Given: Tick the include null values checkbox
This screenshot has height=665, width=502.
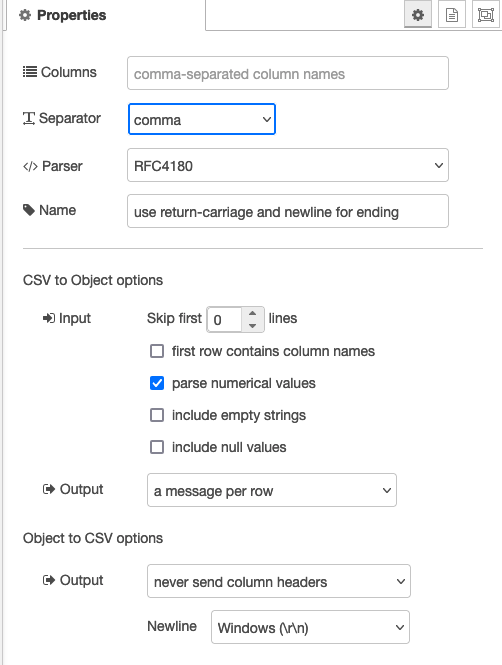Looking at the screenshot, I should click(x=157, y=447).
